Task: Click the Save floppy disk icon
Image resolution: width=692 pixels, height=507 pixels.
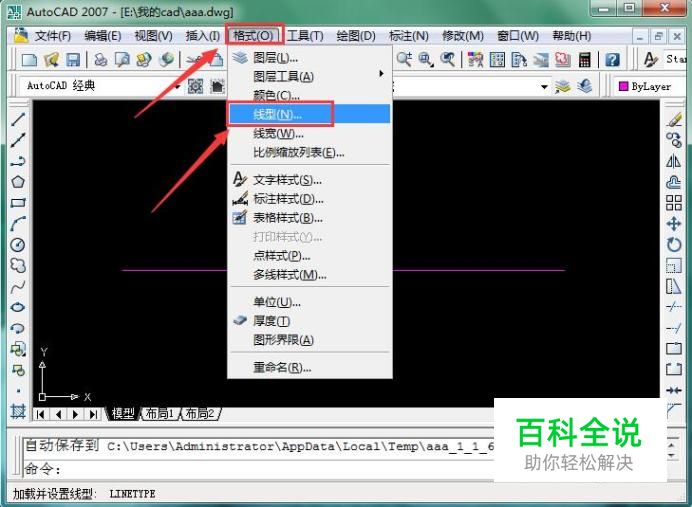Action: [x=73, y=60]
